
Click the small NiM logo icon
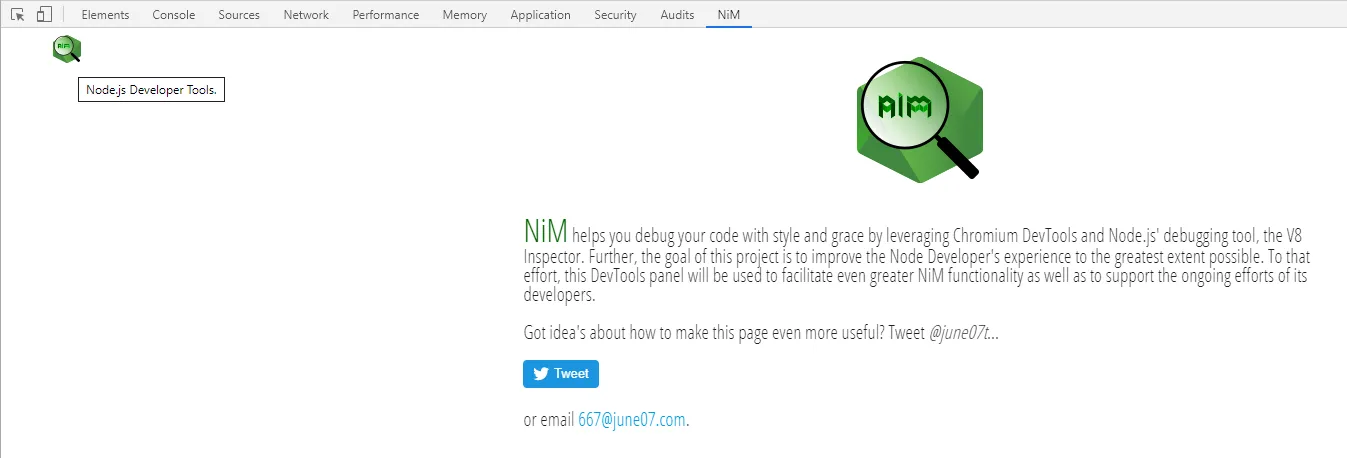click(66, 48)
